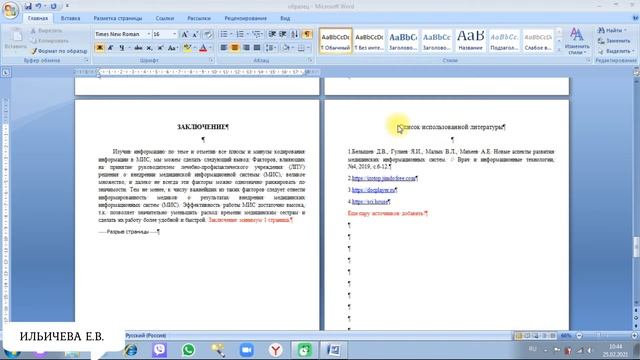The height and width of the screenshot is (360, 640).
Task: Apply superscript formatting
Action: tap(160, 48)
